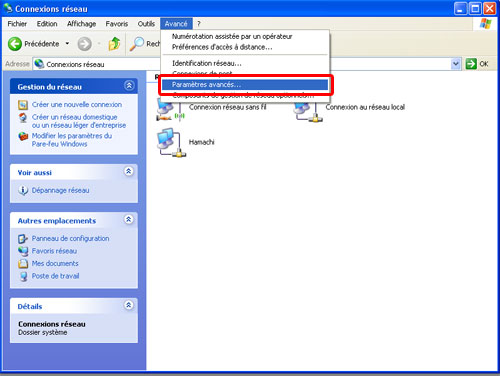The width and height of the screenshot is (500, 376).
Task: Open Panneau de configuration link
Action: tap(70, 239)
